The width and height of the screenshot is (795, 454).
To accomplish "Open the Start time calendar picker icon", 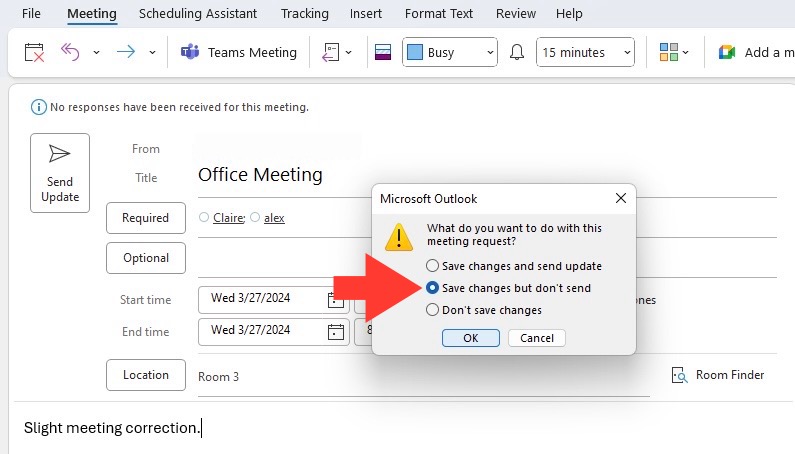I will (336, 300).
